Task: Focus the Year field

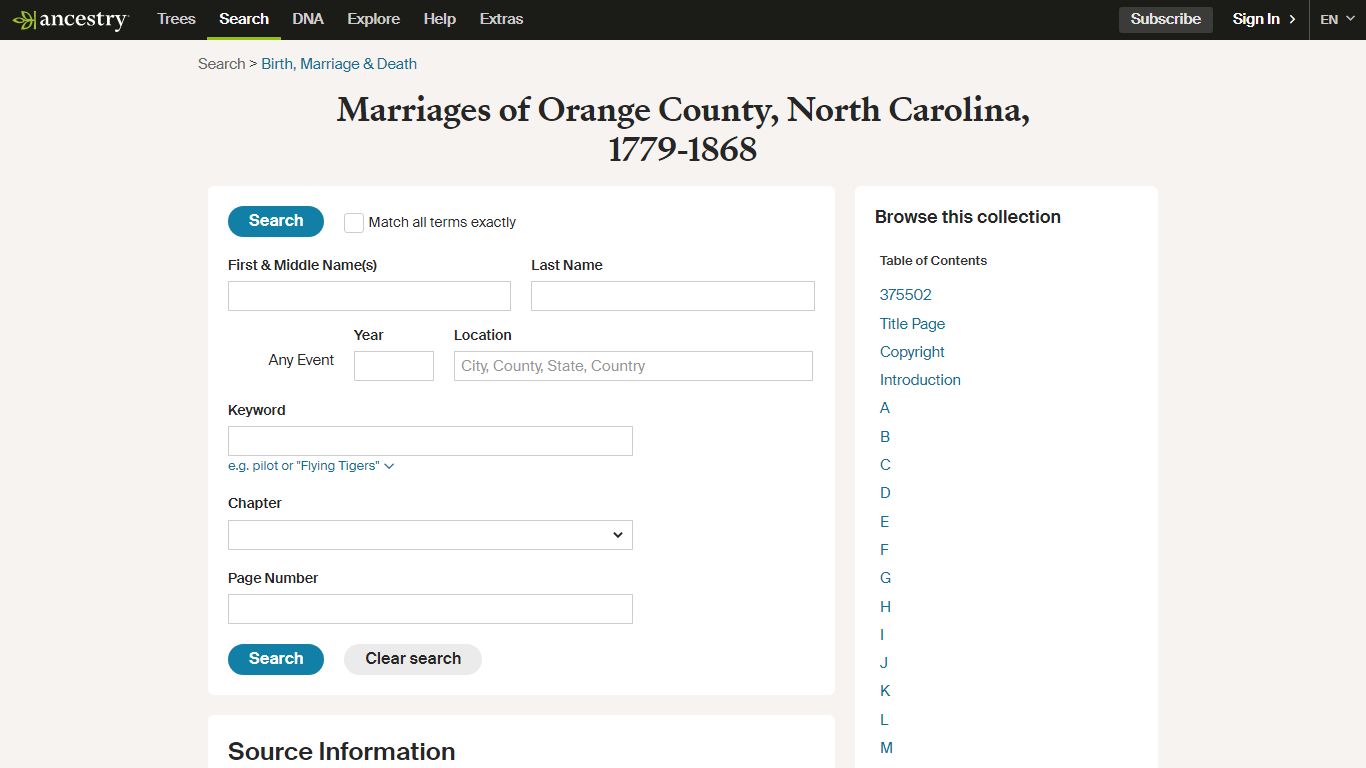Action: [x=394, y=366]
